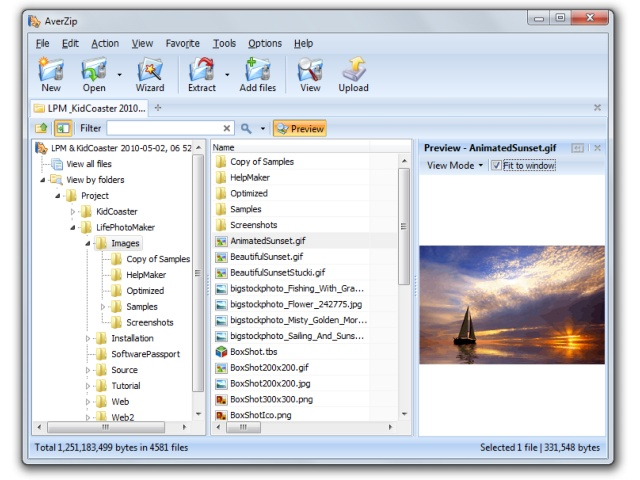Switch to LPM_KidCoaster 2010 tab

90,108
